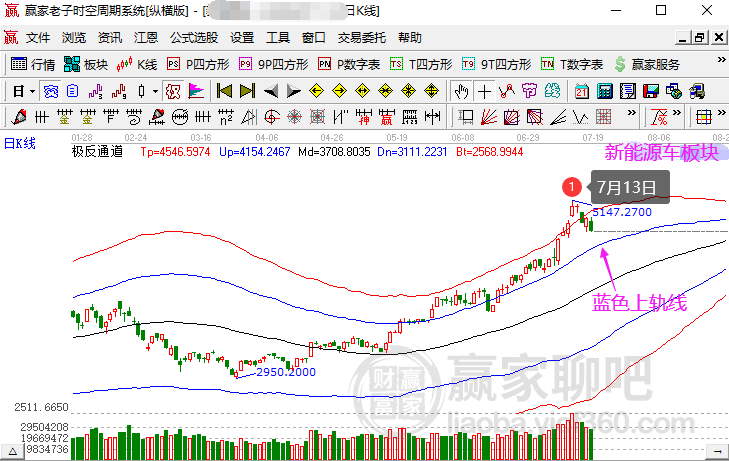The width and height of the screenshot is (729, 461).
Task: Toggle the pink flag indicator button
Action: coord(196,91)
